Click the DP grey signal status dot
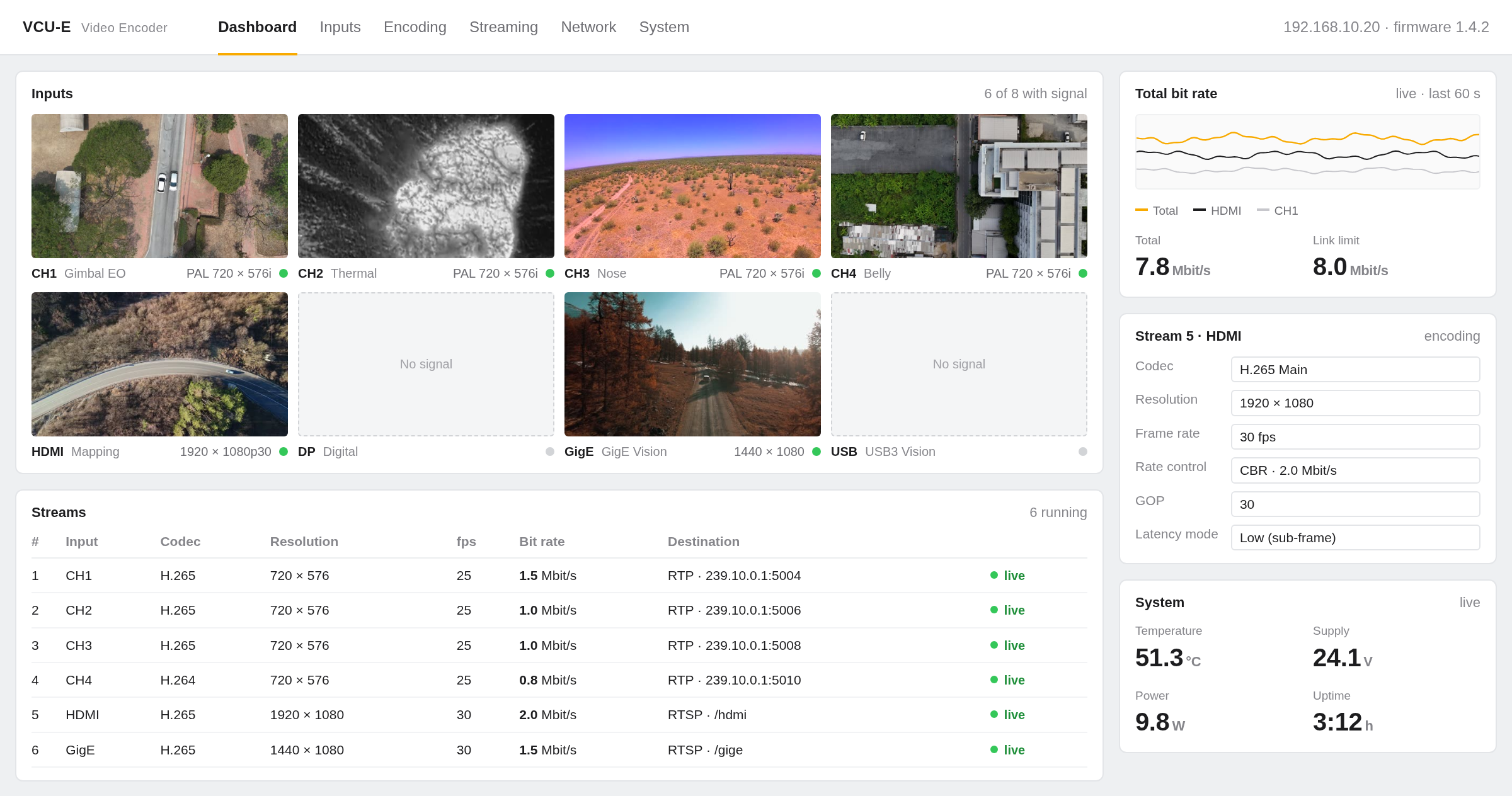 tap(550, 452)
